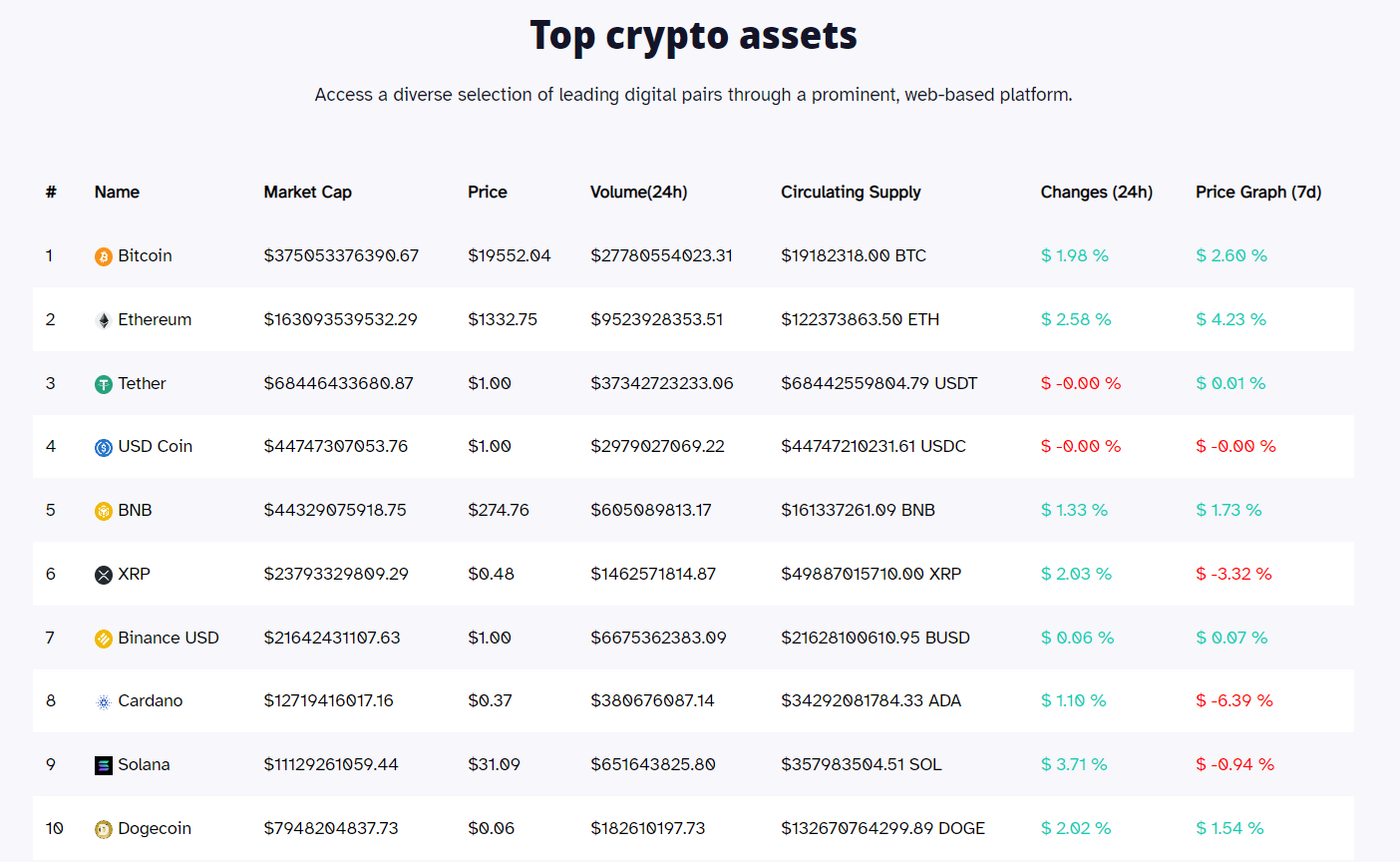Select the Circulating Supply column header

(x=851, y=192)
